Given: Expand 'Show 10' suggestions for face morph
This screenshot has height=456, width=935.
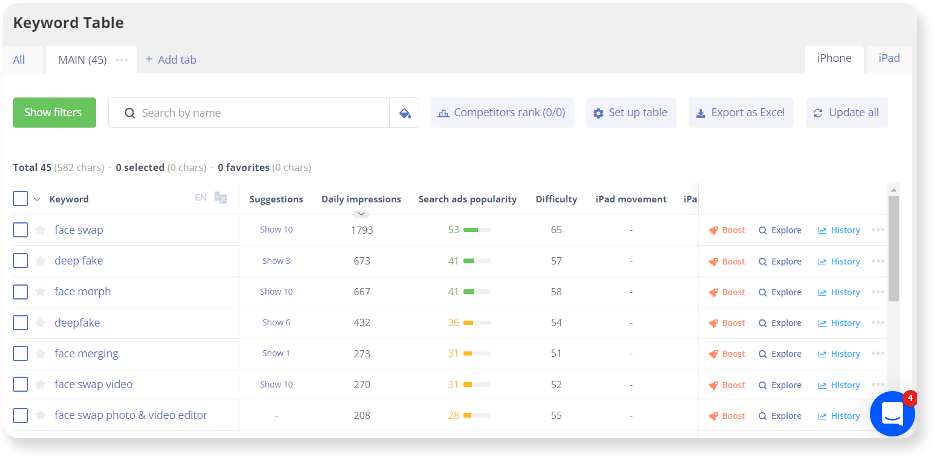Looking at the screenshot, I should pyautogui.click(x=276, y=291).
